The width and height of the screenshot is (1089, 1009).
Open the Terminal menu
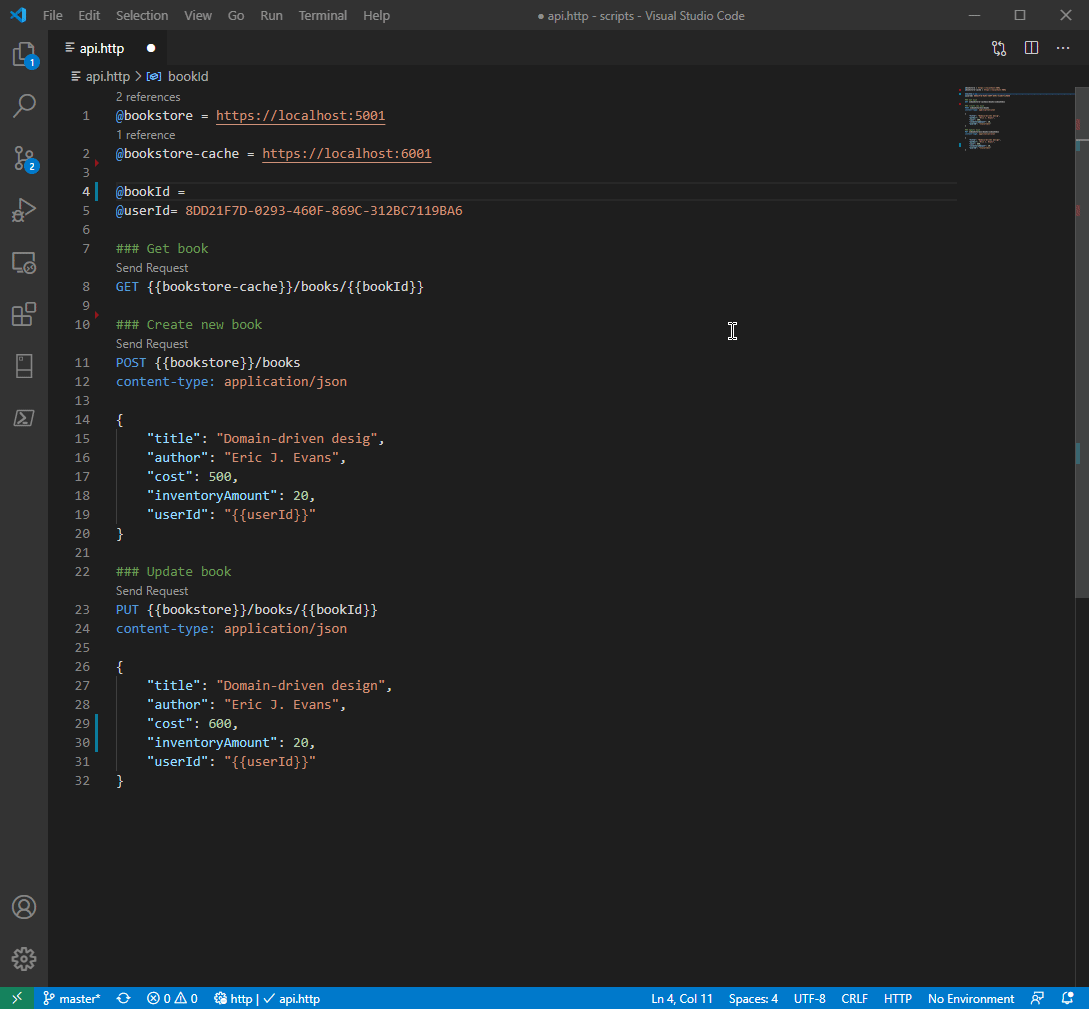tap(323, 15)
